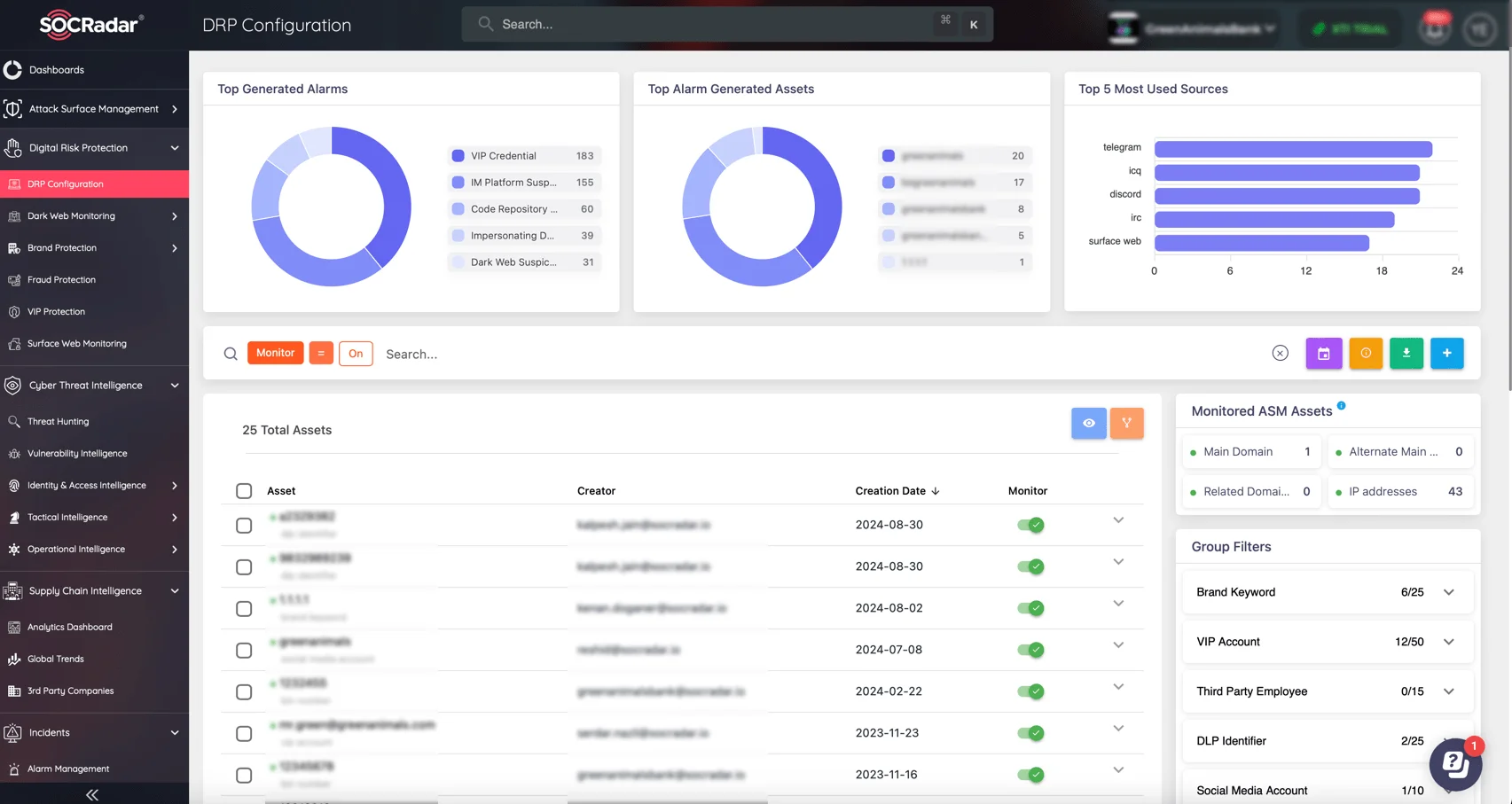
Task: Click the green download export icon
Action: click(x=1406, y=354)
